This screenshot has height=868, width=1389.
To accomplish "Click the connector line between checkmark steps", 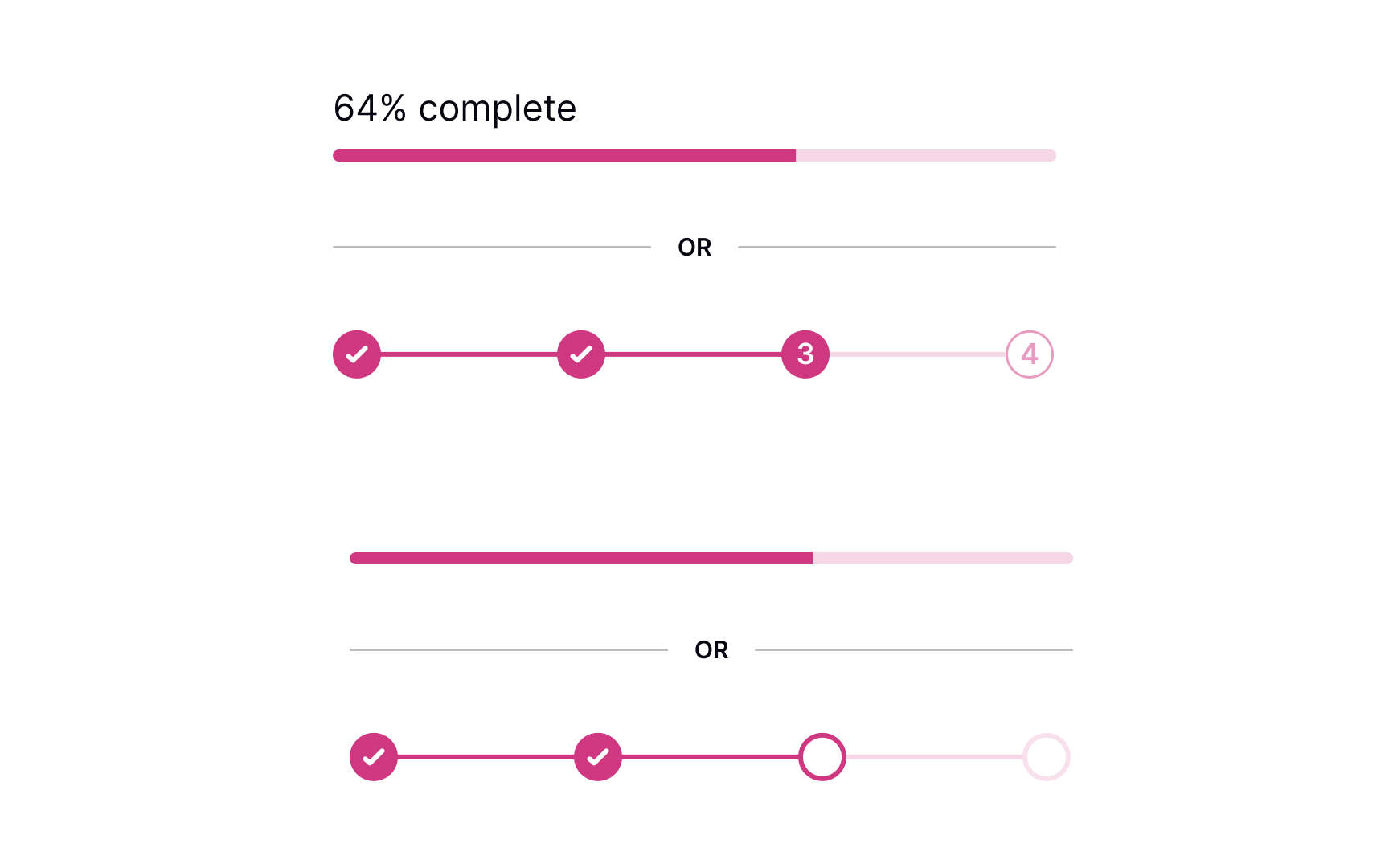I will click(469, 354).
